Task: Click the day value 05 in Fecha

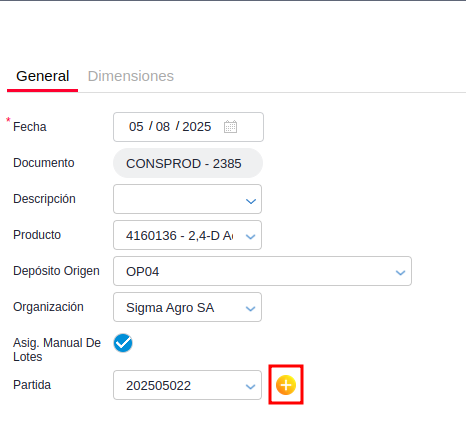Action: coord(136,127)
